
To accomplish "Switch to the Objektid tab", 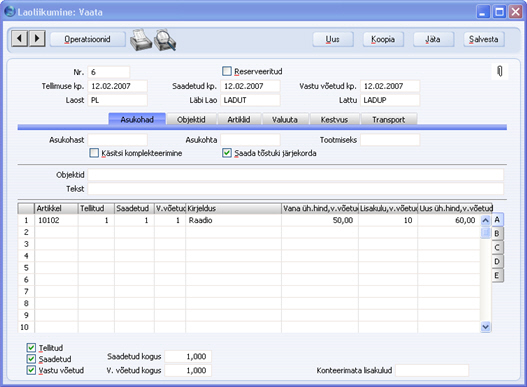I will (191, 119).
